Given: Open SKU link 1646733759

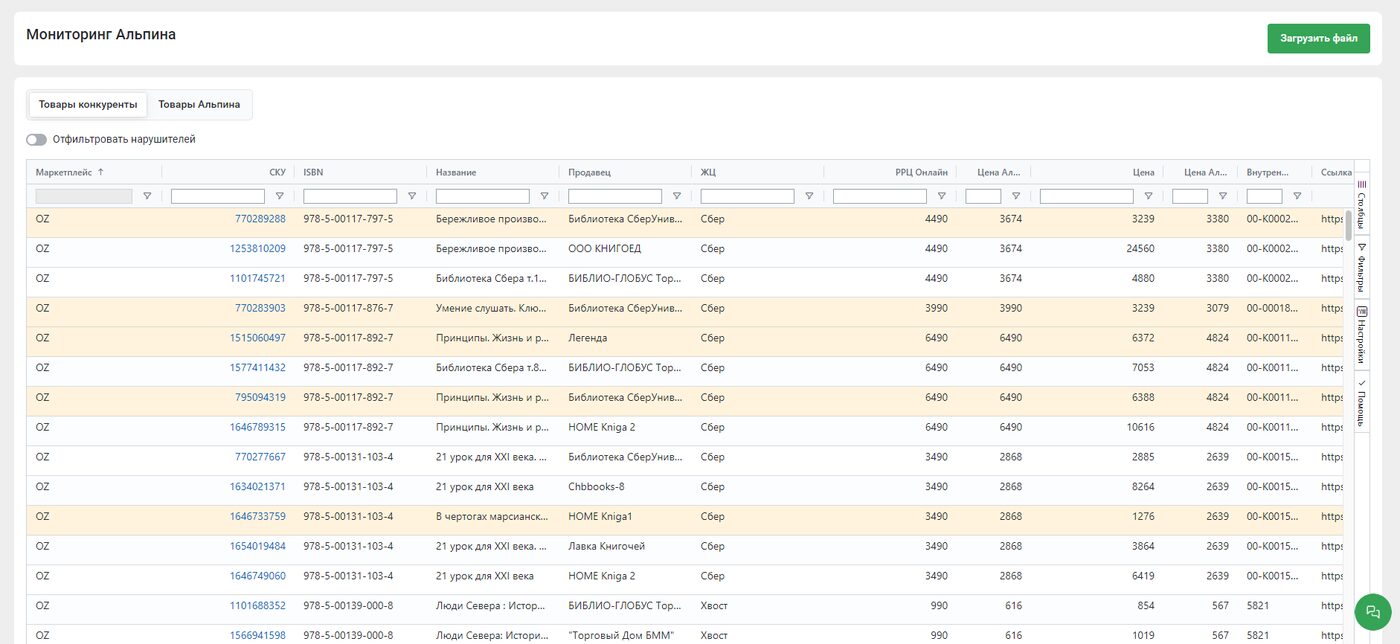Looking at the screenshot, I should (x=257, y=517).
